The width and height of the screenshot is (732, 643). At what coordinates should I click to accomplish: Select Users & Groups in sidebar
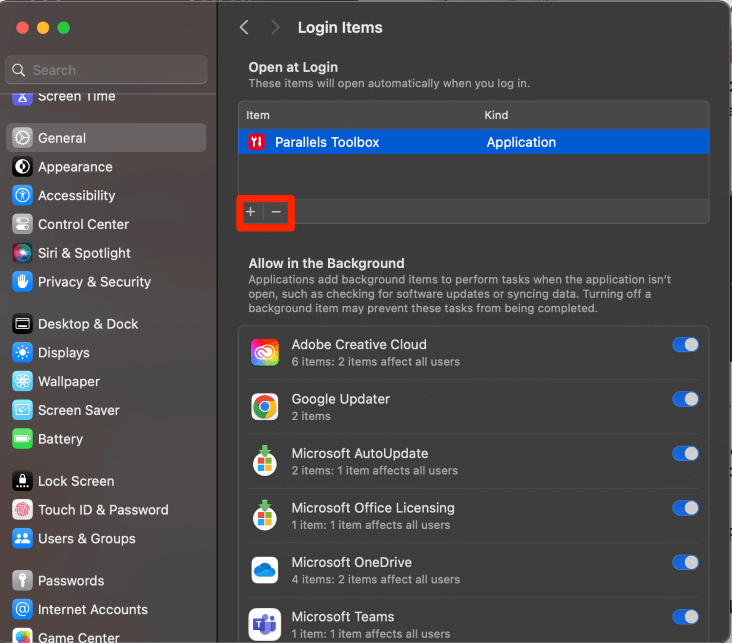(x=86, y=539)
